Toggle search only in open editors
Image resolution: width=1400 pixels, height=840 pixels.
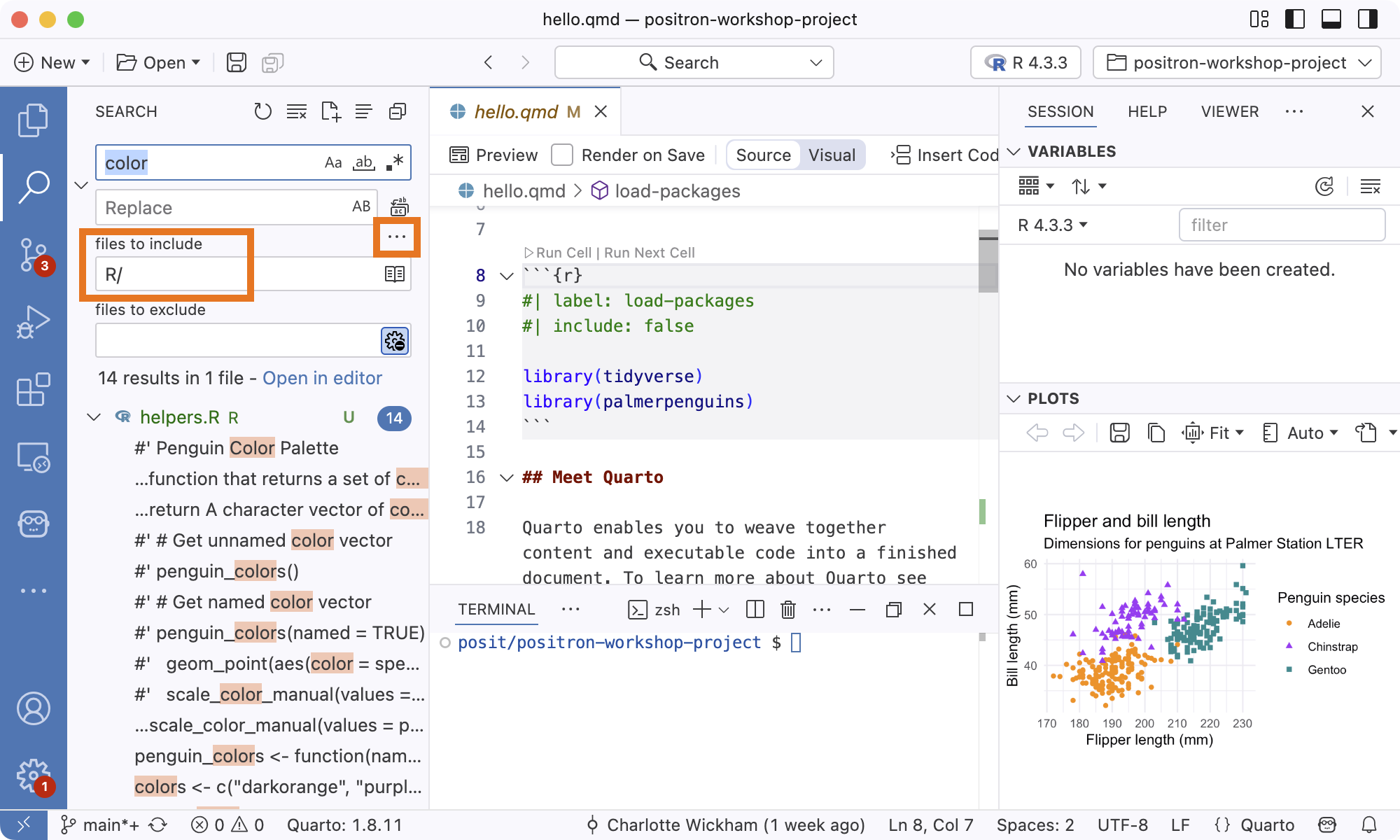tap(395, 274)
